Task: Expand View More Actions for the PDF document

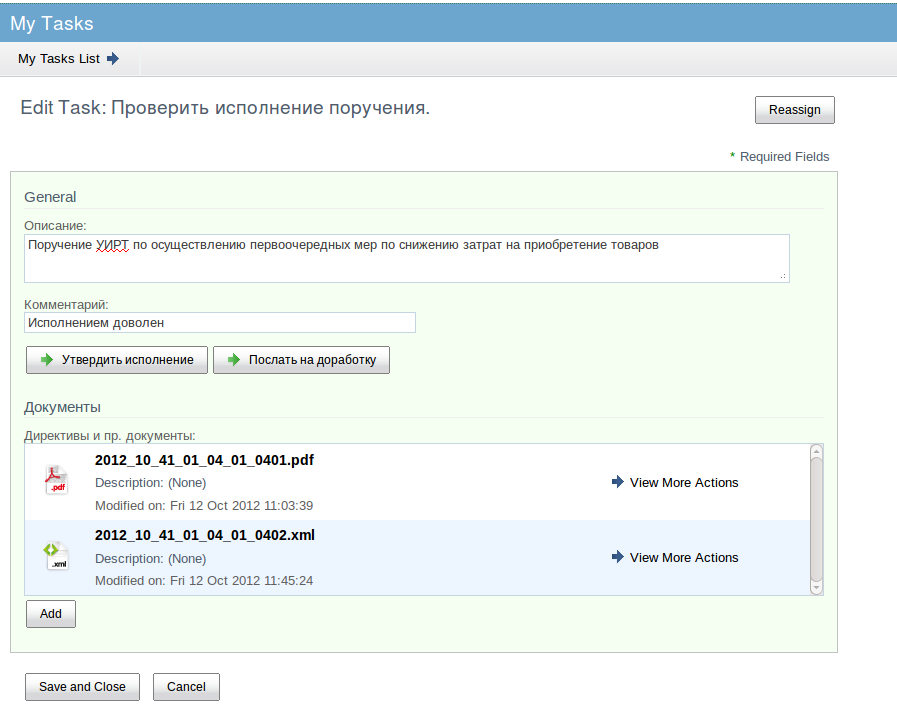Action: pyautogui.click(x=684, y=483)
